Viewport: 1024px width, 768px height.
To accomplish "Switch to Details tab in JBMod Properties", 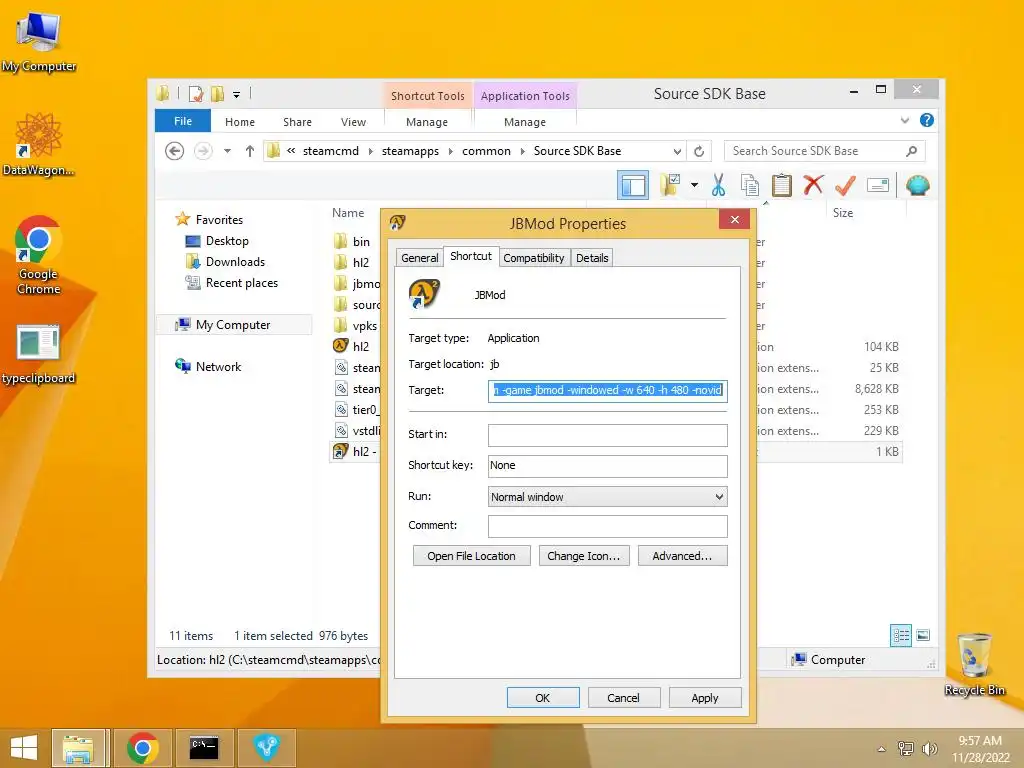I will coord(592,258).
